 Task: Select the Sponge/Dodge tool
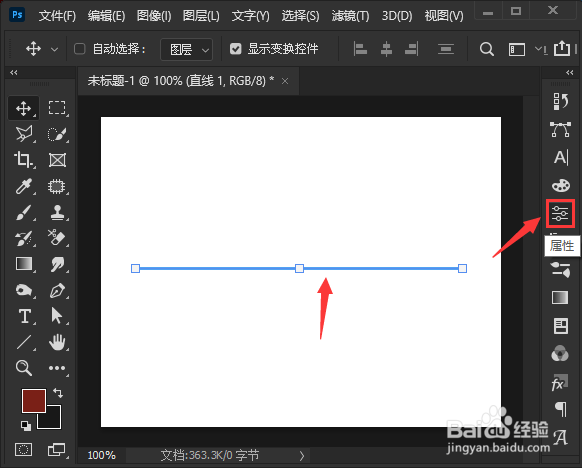24,290
